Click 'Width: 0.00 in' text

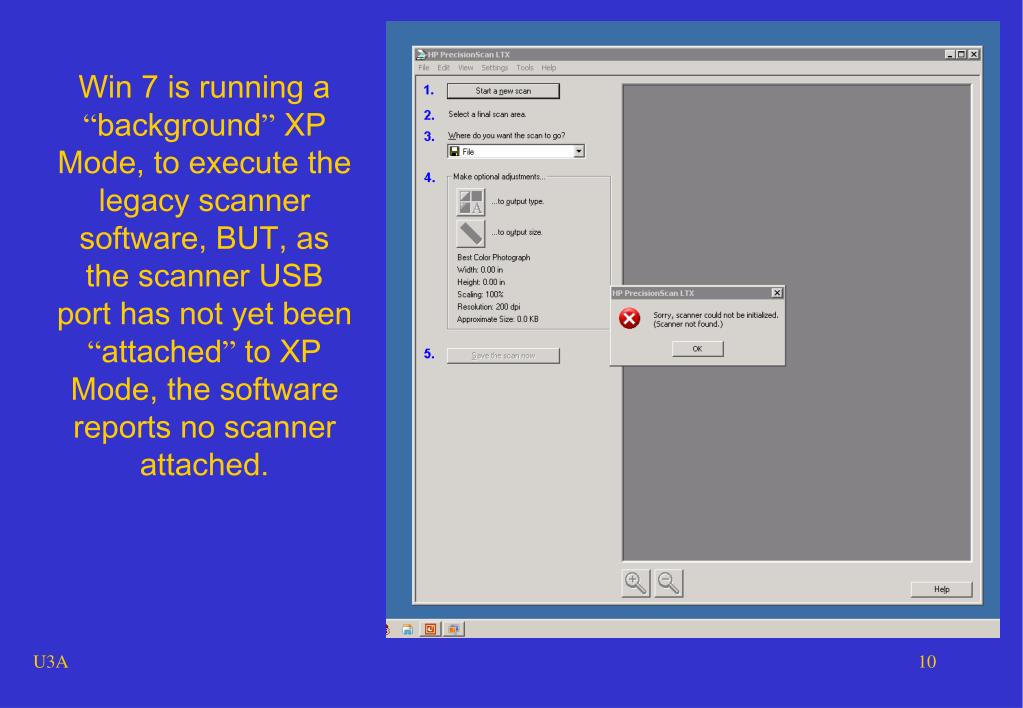point(480,269)
